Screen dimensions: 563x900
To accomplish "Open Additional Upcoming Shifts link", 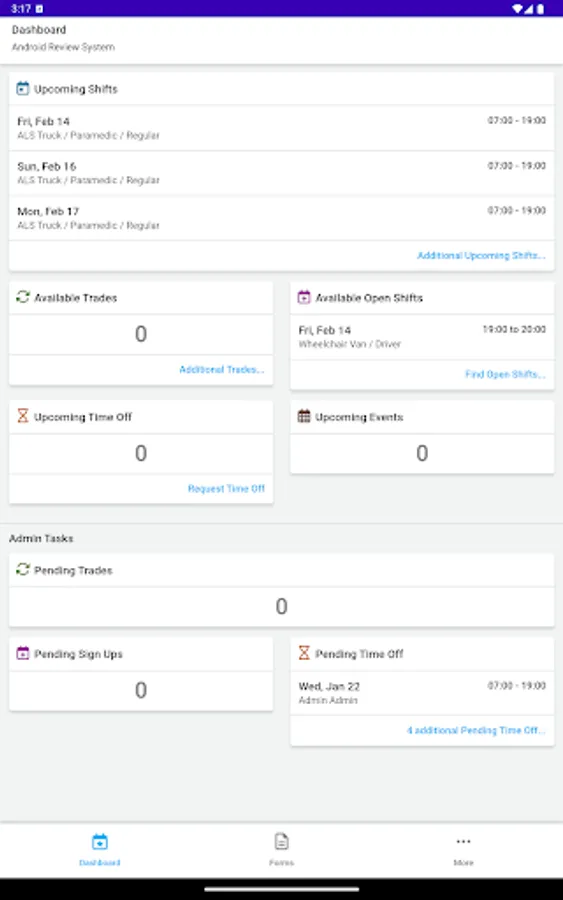I will pos(481,255).
